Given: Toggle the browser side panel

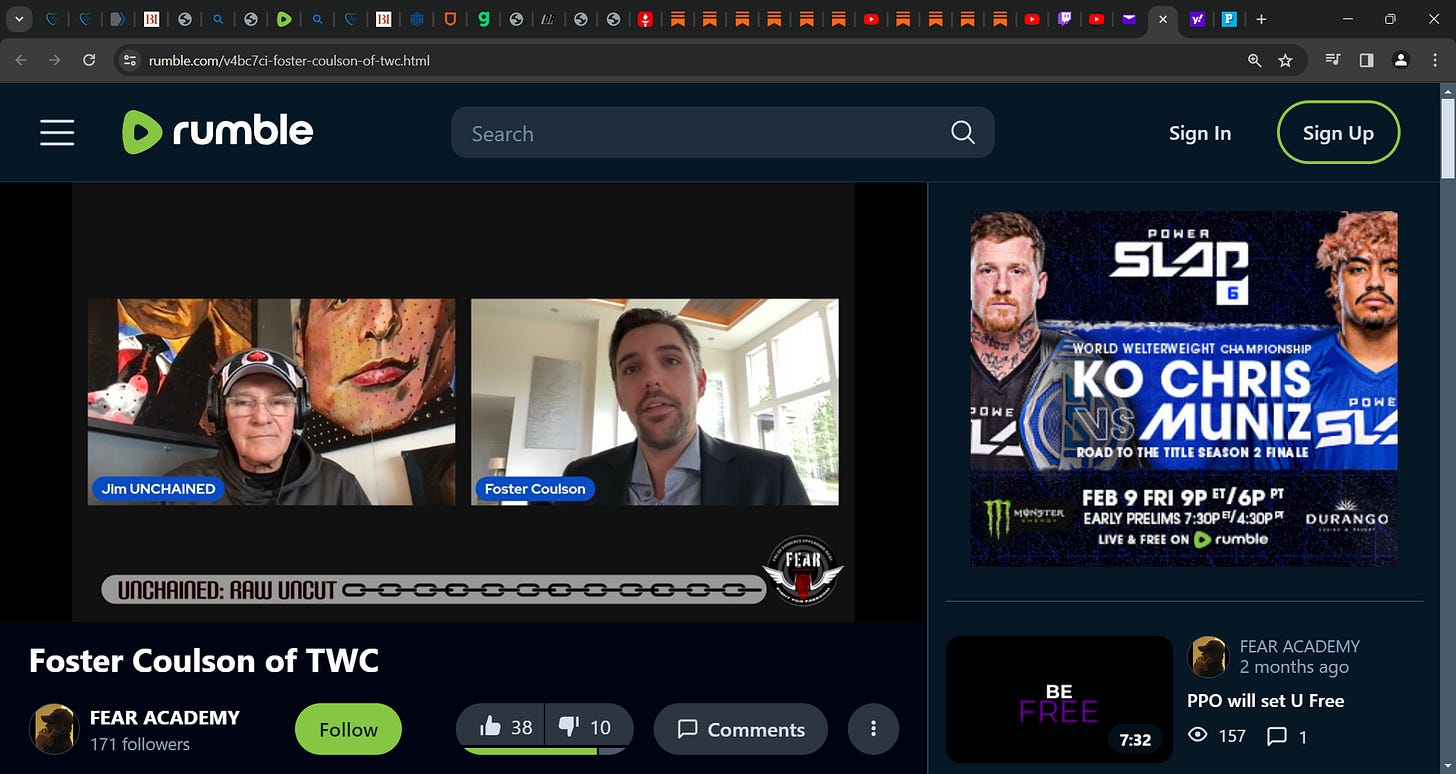Looking at the screenshot, I should 1366,60.
